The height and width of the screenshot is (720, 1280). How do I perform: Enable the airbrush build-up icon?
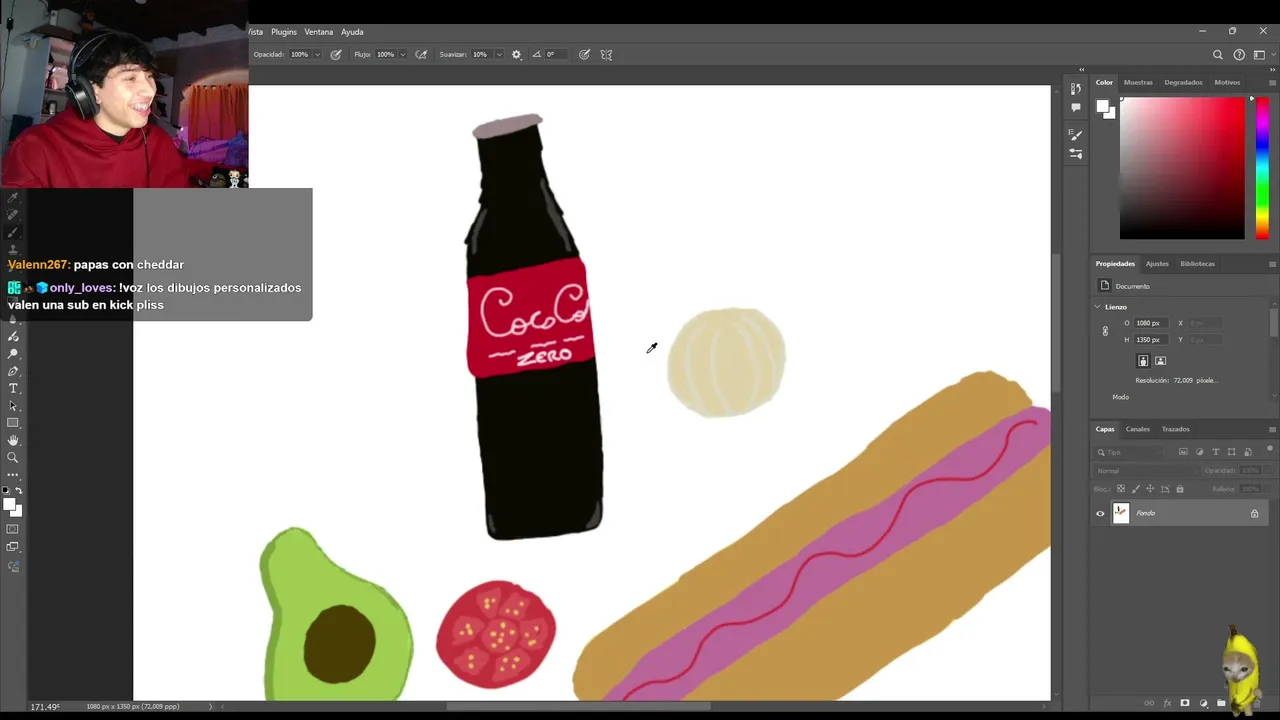[421, 55]
